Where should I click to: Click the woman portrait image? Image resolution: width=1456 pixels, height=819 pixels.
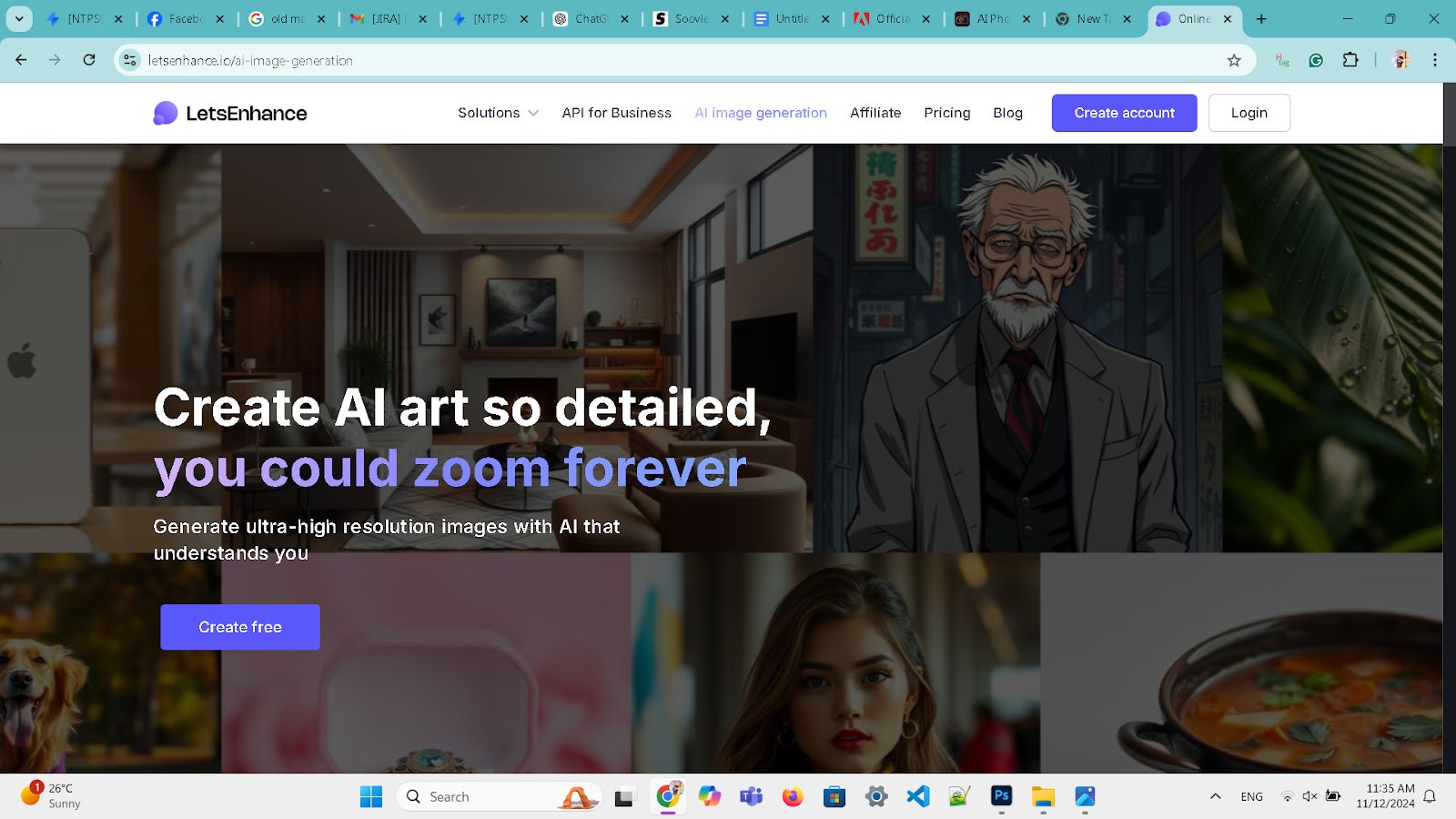pos(835,663)
